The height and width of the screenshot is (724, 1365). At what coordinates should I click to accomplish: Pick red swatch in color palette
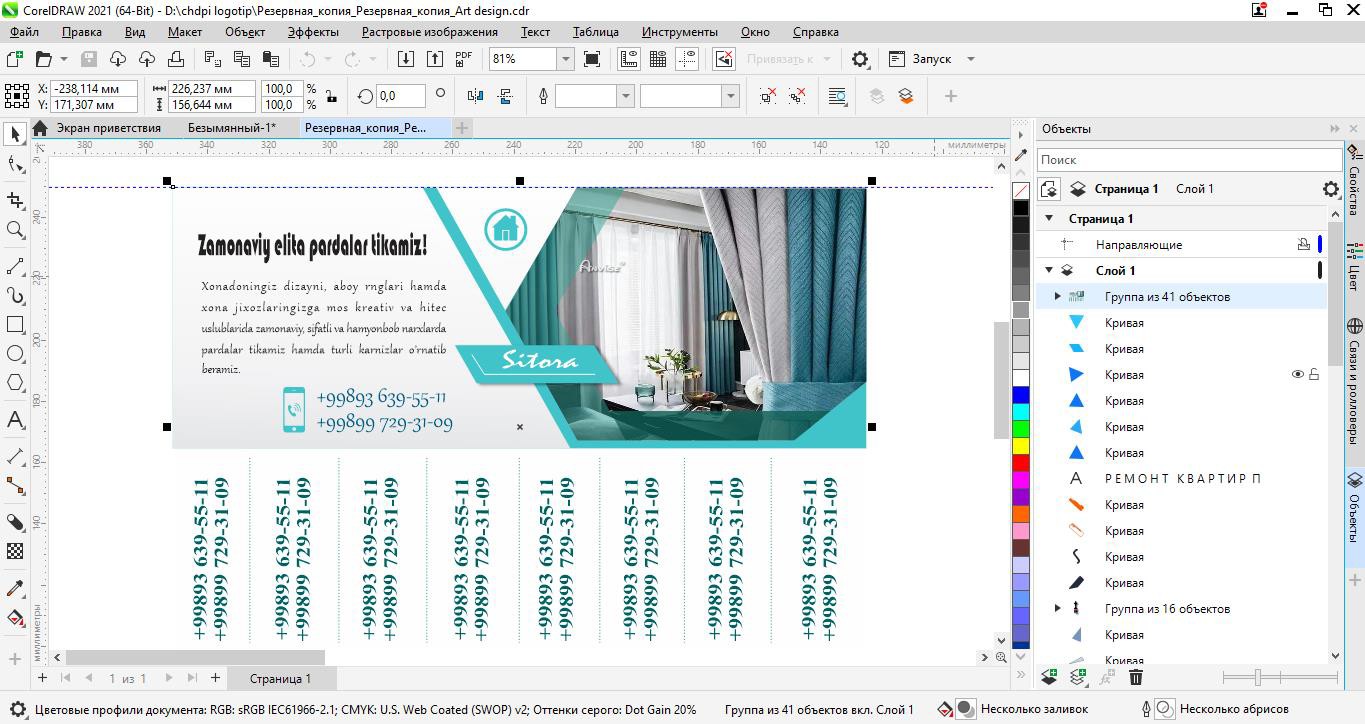1020,463
